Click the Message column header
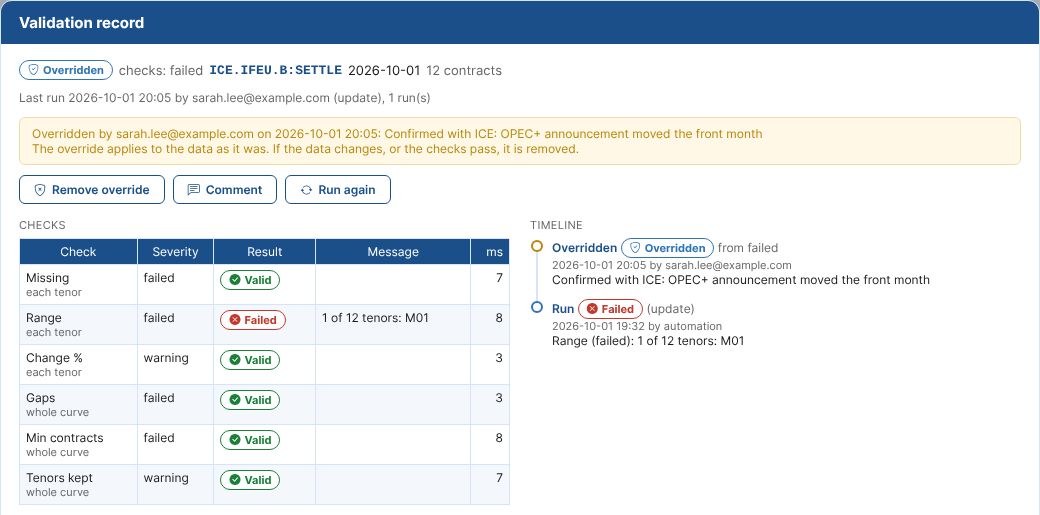This screenshot has height=515, width=1040. point(393,252)
